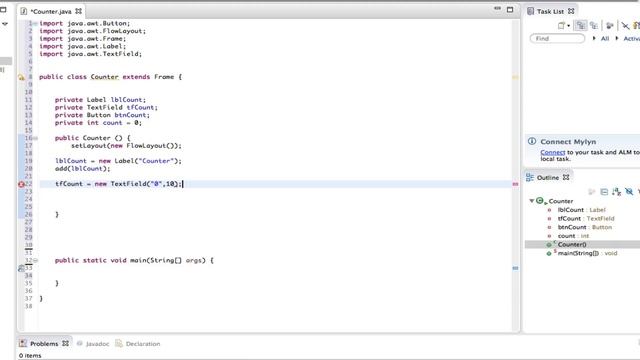Click the warning bulb on line 8
Screen dimensions: 640x360
point(21,77)
